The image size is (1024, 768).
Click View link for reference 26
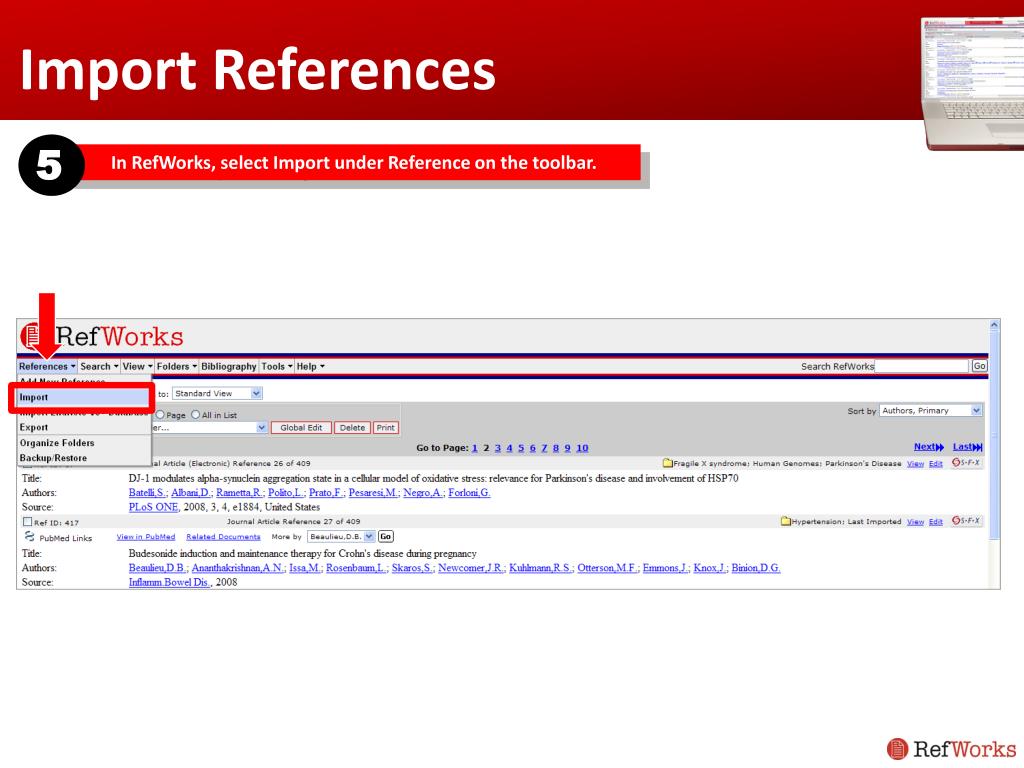pos(915,464)
